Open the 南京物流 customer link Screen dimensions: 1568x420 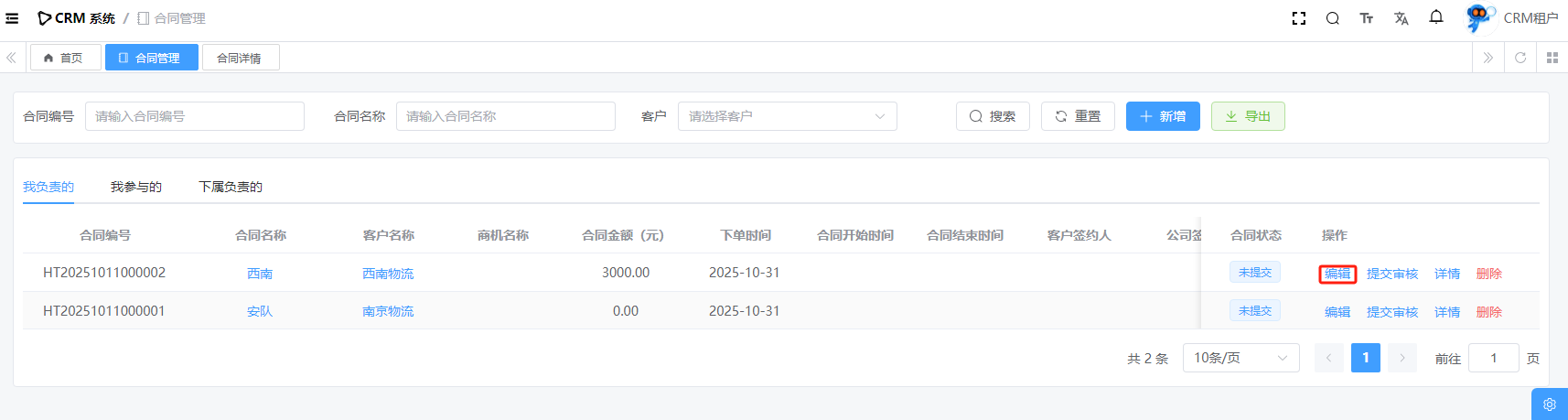coord(388,311)
